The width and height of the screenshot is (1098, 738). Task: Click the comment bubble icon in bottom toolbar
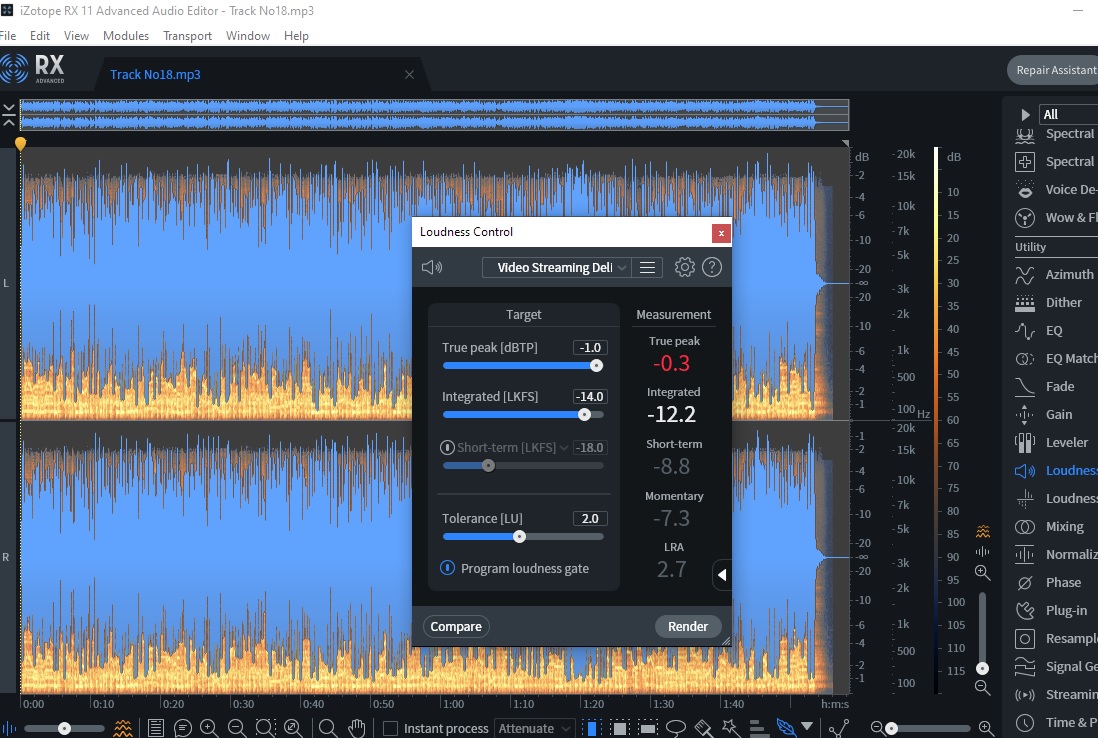[183, 728]
